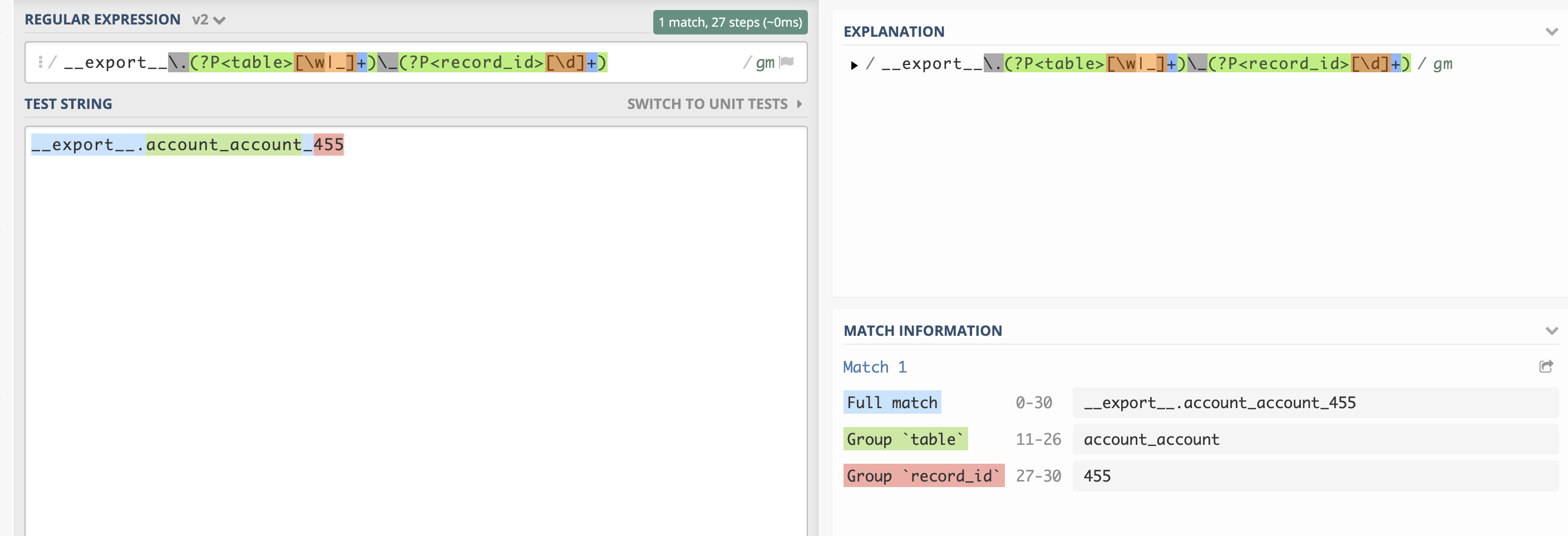This screenshot has width=1568, height=536.
Task: Click the export icon beside Match 1
Action: coord(1547,366)
